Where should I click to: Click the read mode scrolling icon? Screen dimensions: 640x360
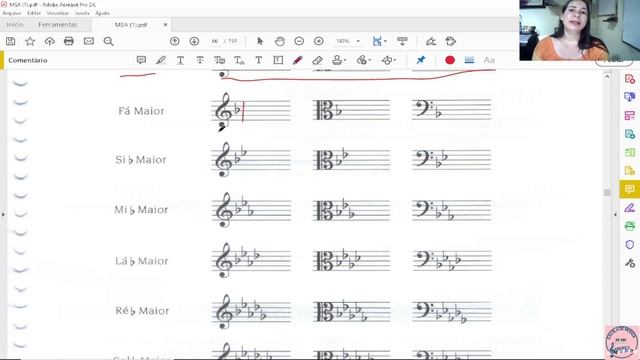pos(402,41)
